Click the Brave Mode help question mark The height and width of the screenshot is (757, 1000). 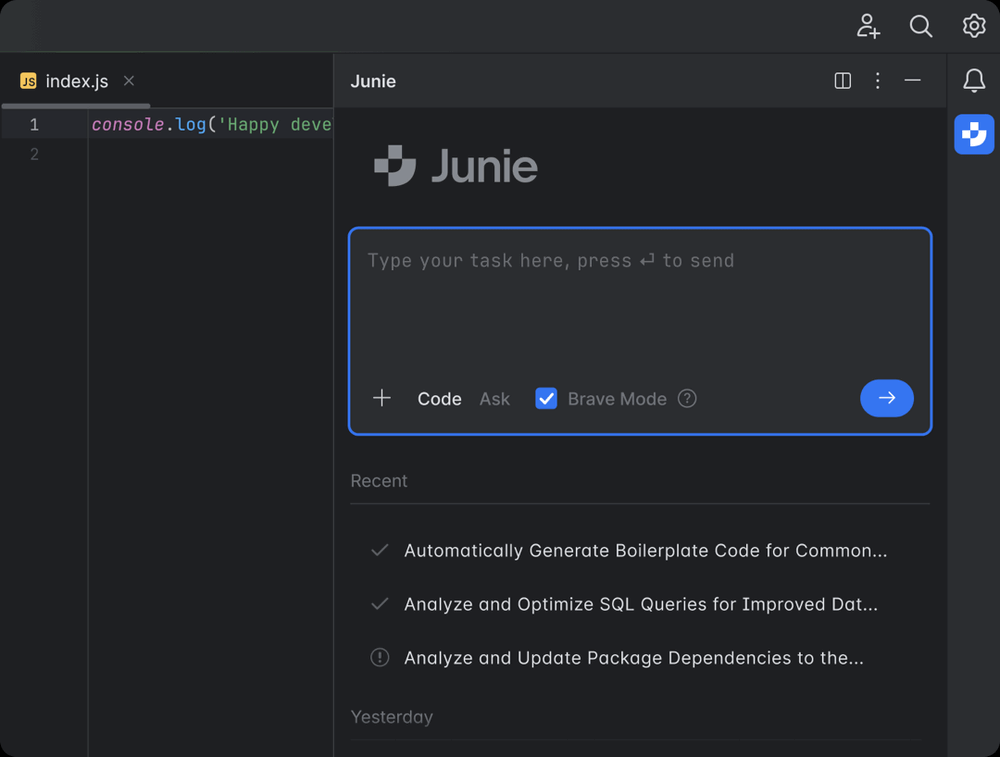687,398
